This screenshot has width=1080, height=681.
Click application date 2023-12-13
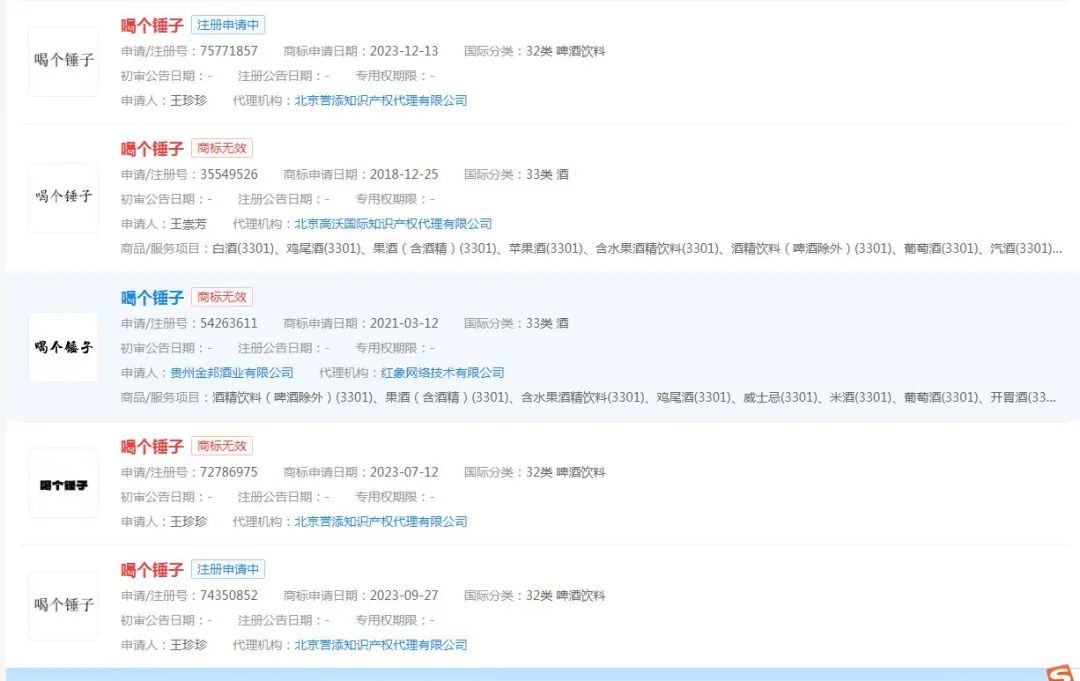click(404, 51)
